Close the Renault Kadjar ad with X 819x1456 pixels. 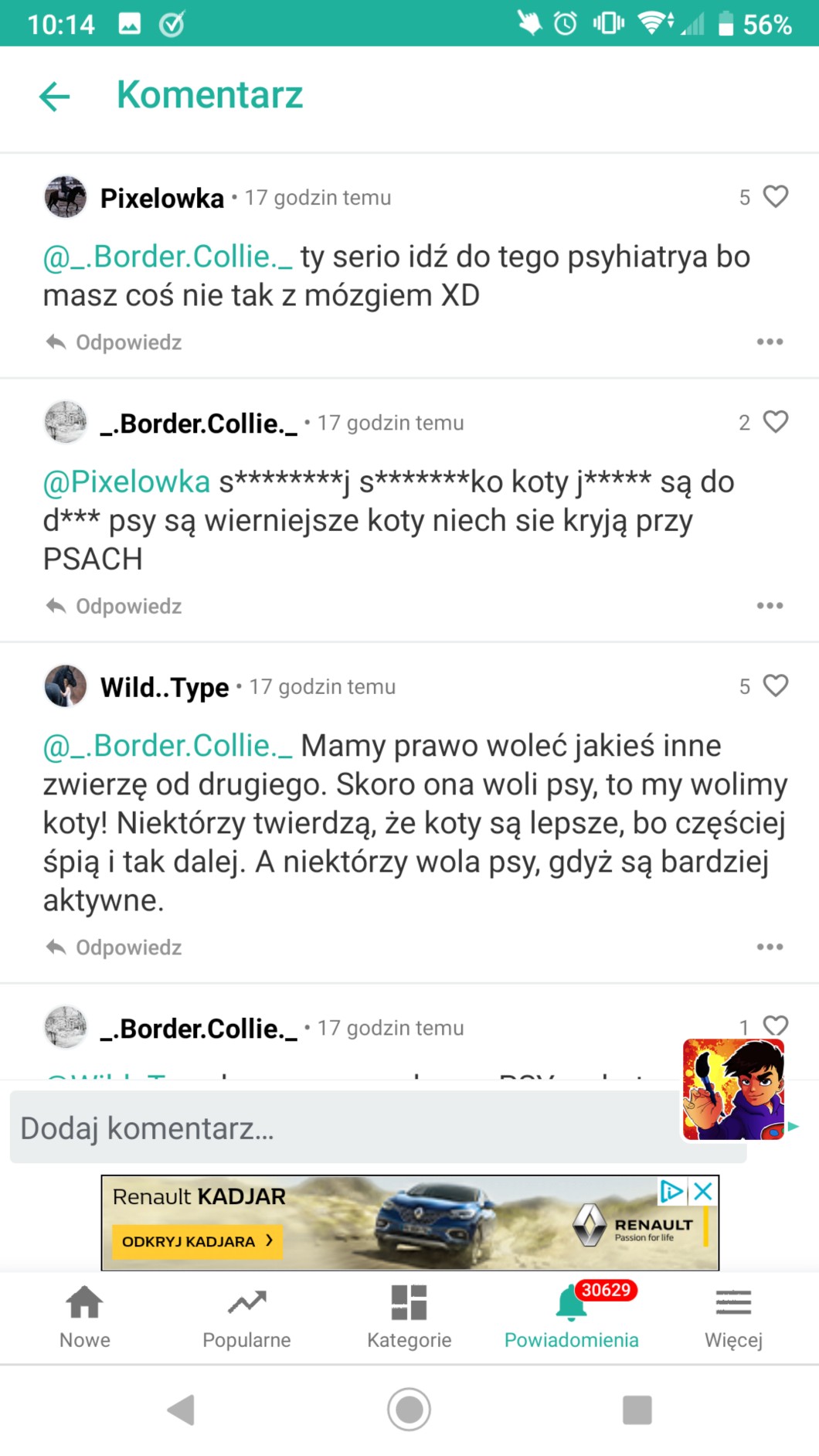tap(703, 1192)
